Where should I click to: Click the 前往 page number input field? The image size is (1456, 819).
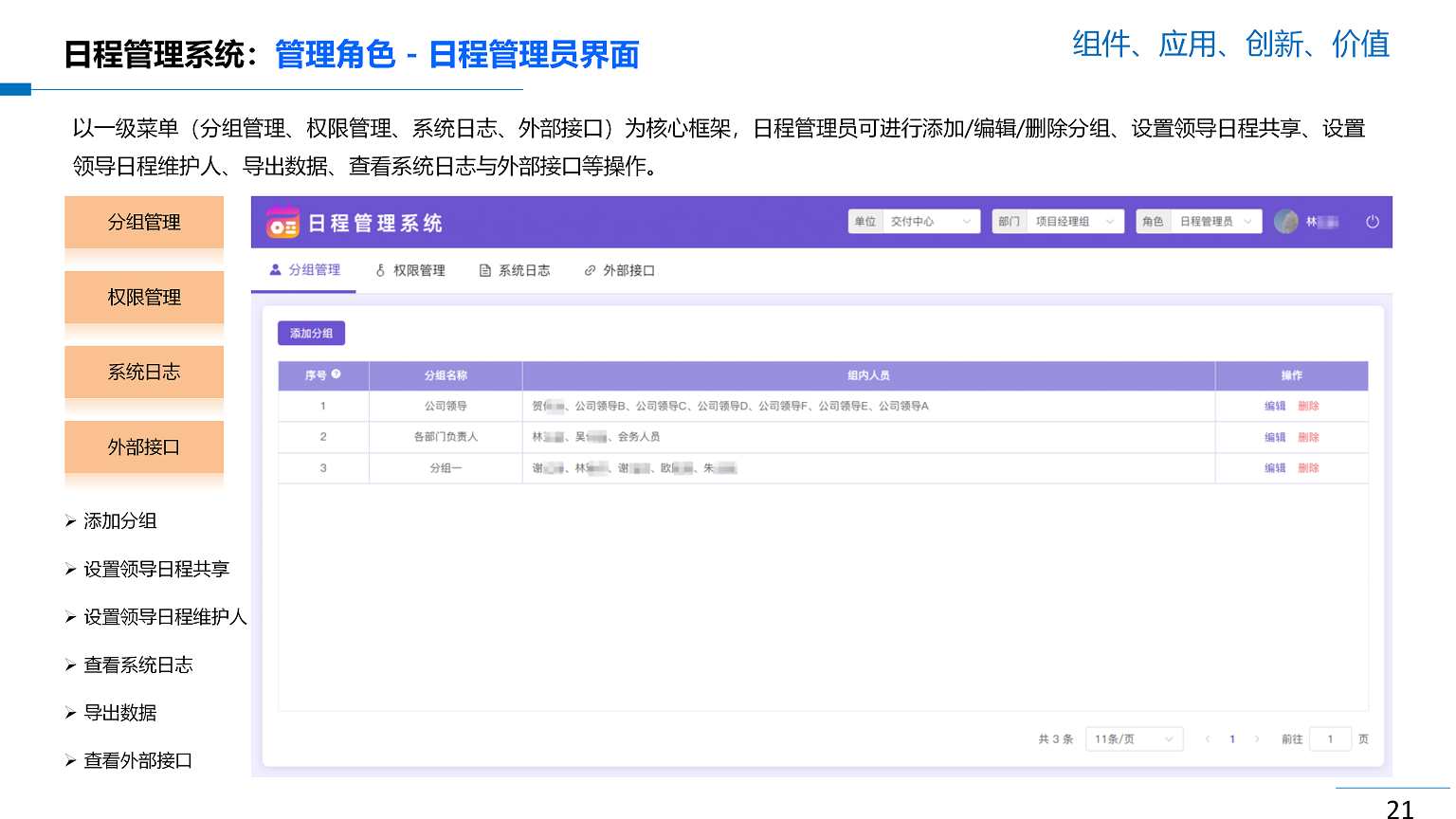click(x=1330, y=739)
